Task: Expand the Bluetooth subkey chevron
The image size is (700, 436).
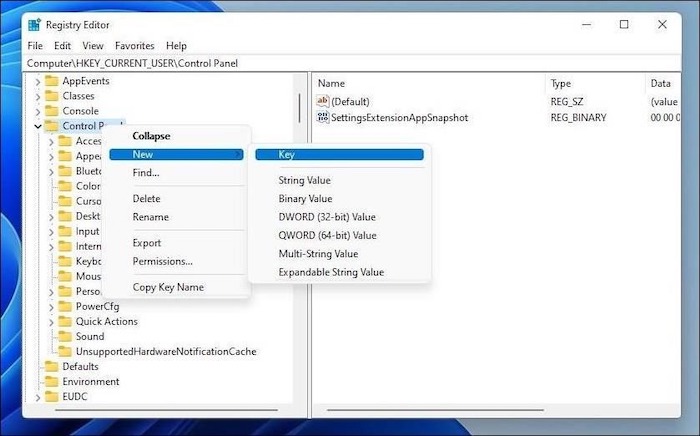Action: click(51, 172)
